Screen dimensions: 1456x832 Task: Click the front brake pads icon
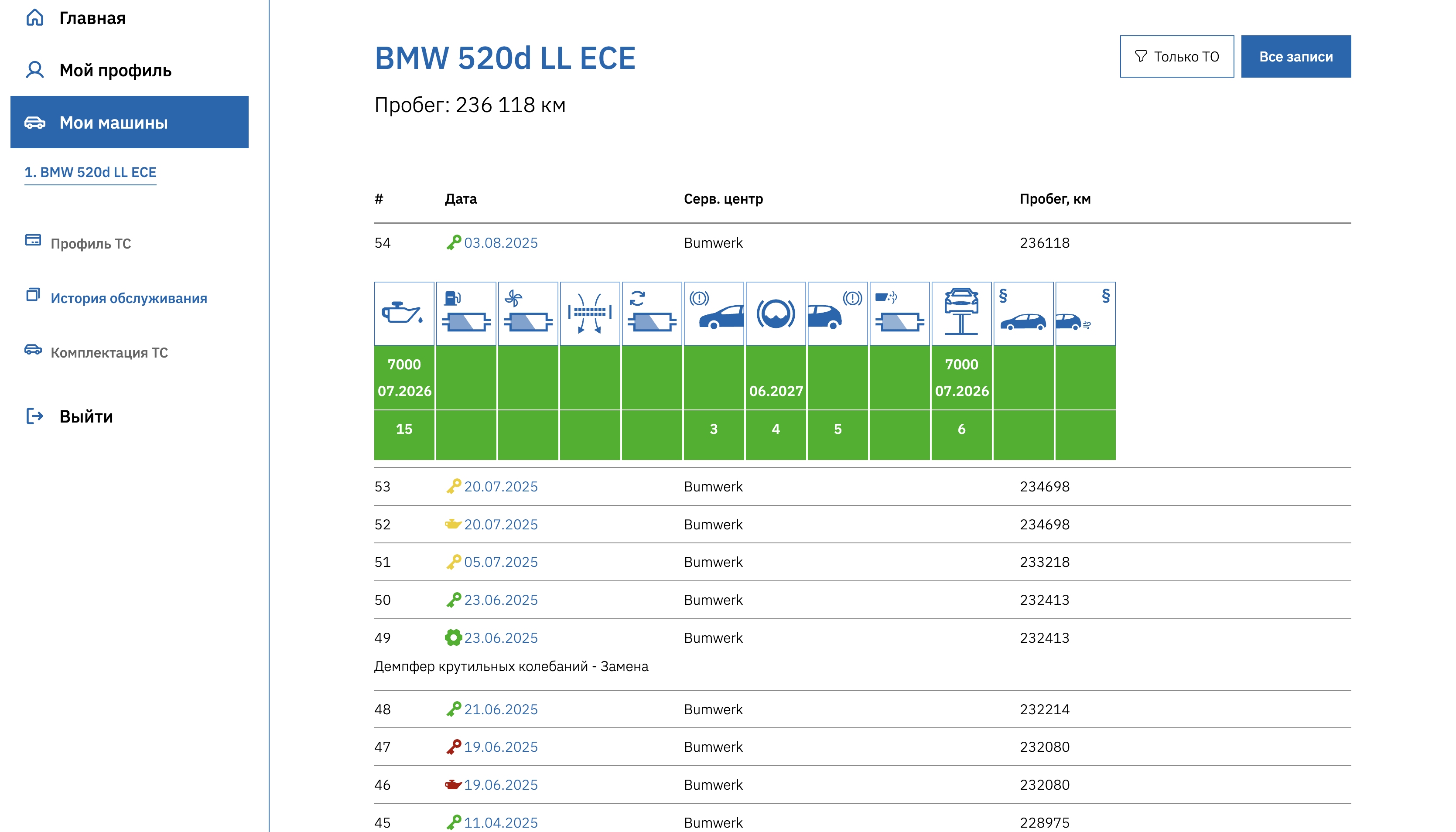coord(714,313)
